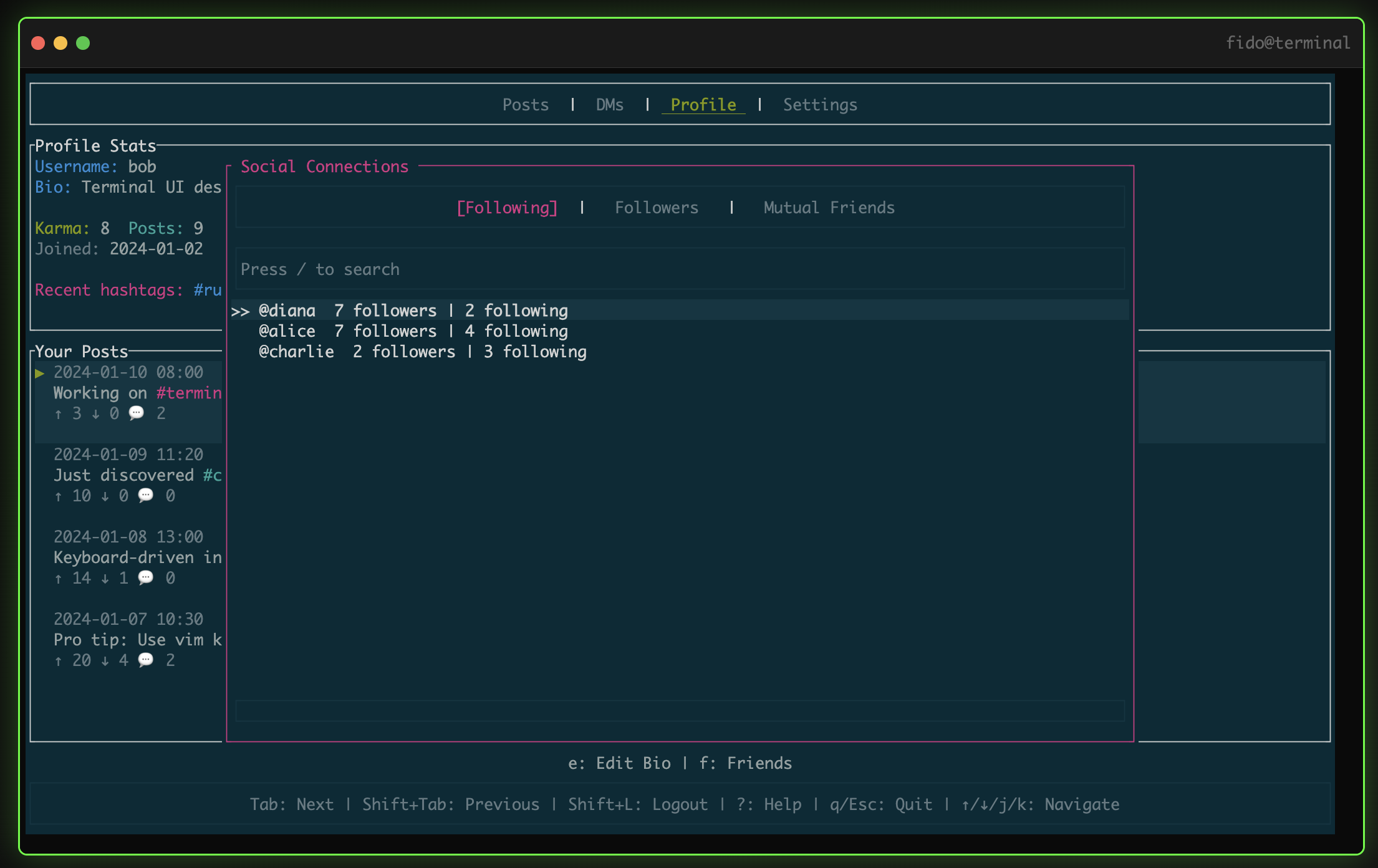Click comment bubble on 2024-01-09 post

145,496
